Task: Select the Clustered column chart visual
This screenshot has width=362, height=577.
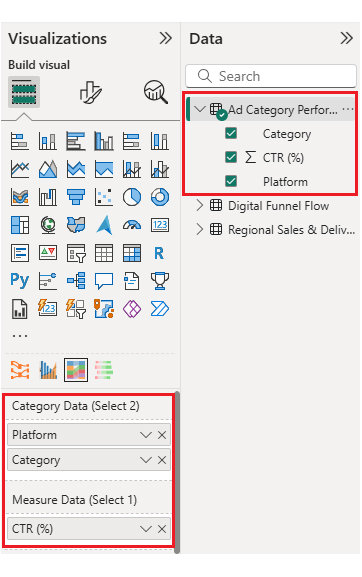Action: coord(104,141)
